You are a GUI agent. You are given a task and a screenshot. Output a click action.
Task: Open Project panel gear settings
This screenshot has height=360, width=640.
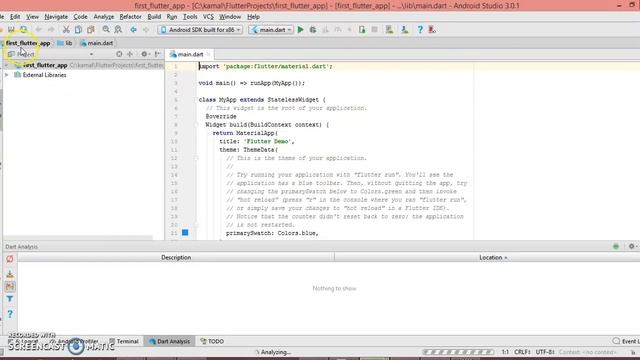145,54
